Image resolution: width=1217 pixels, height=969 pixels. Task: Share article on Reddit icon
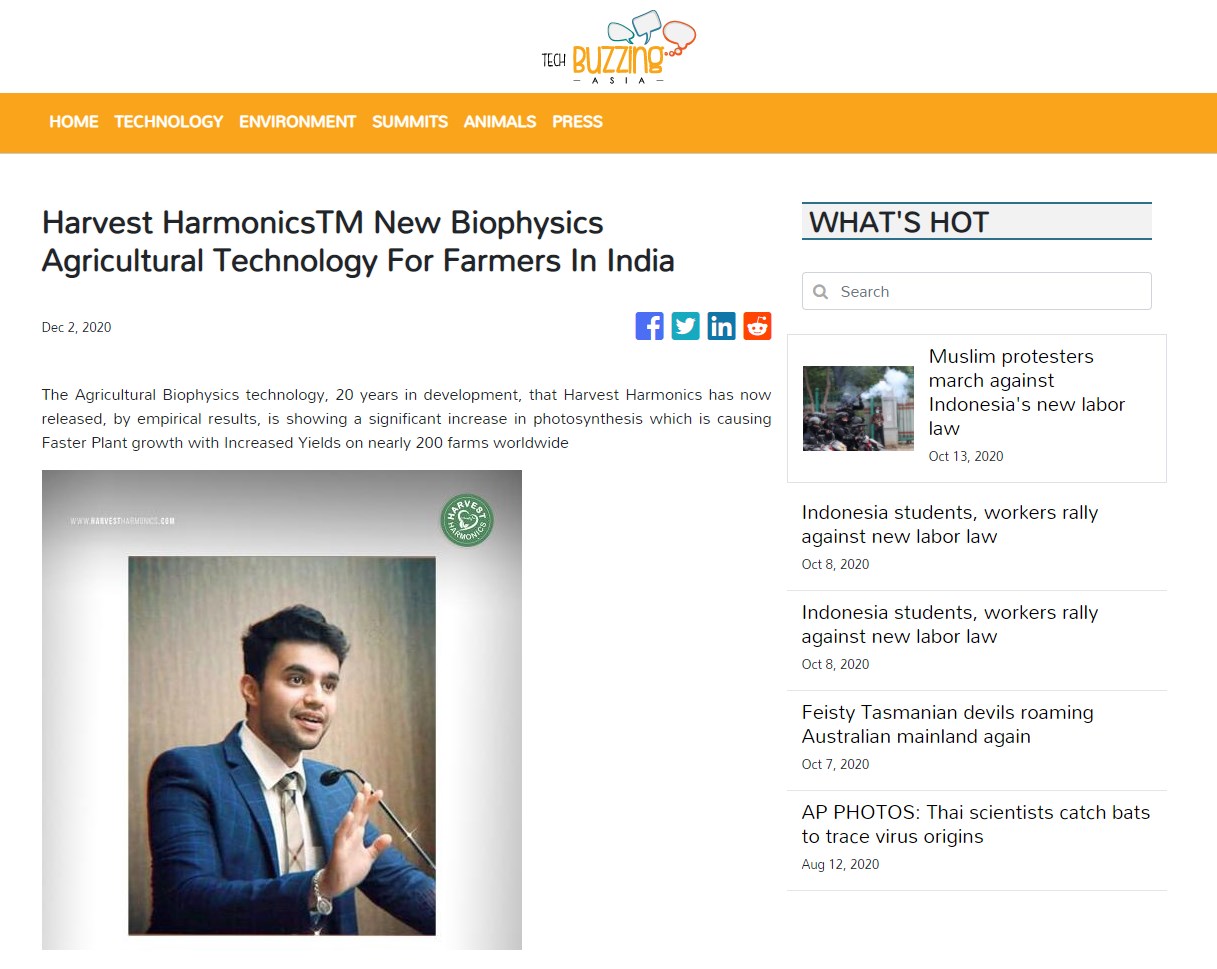(758, 326)
